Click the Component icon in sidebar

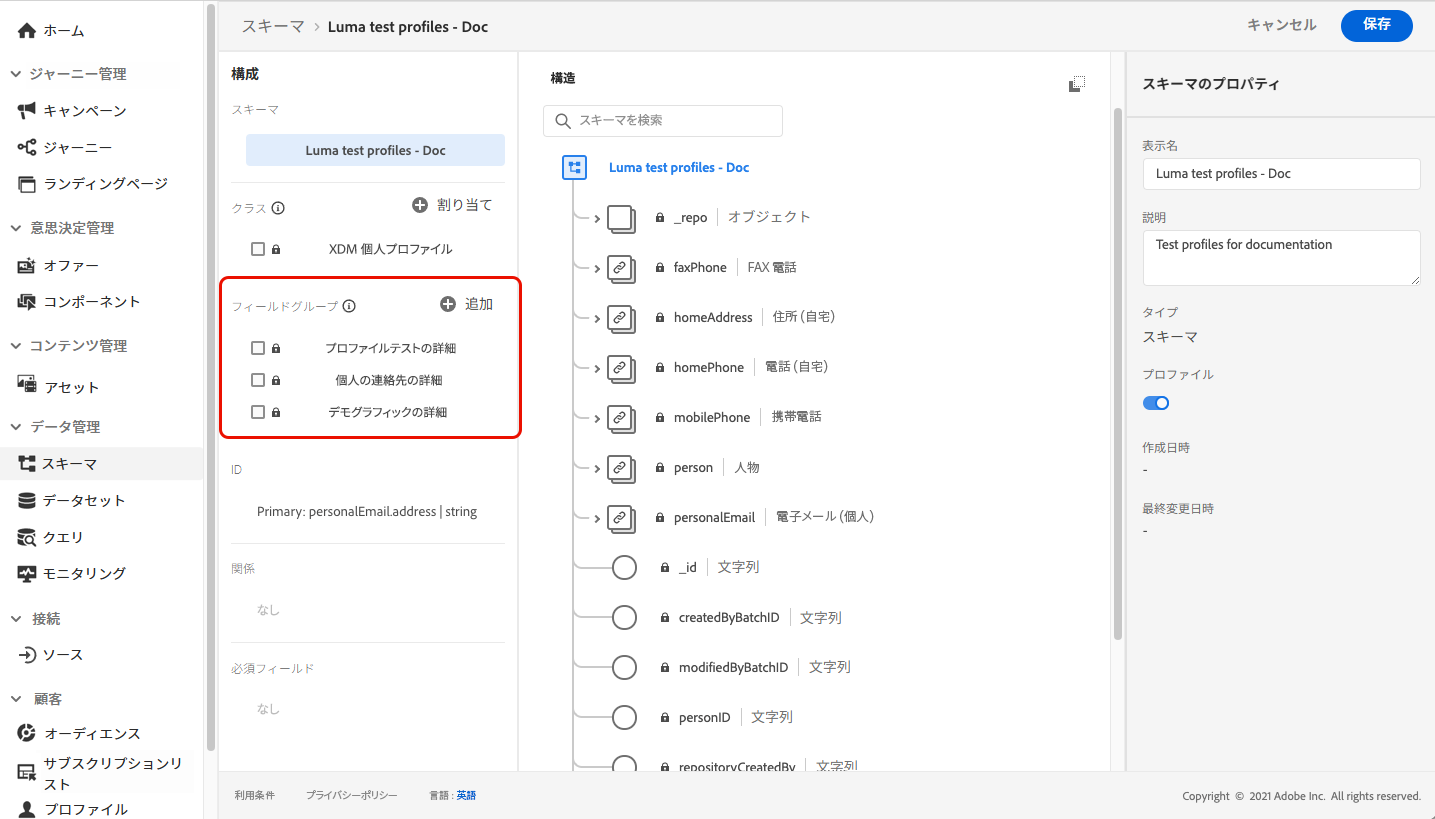(27, 301)
